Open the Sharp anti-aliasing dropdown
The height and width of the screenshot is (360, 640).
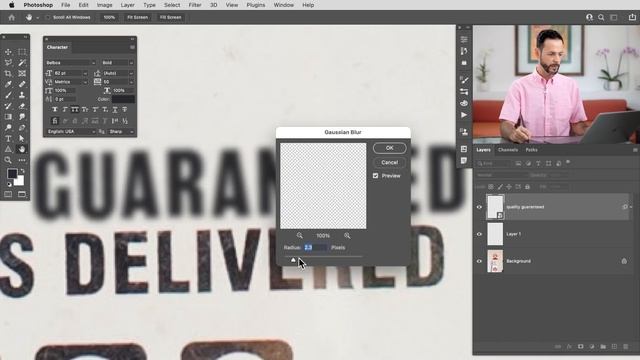(x=121, y=131)
